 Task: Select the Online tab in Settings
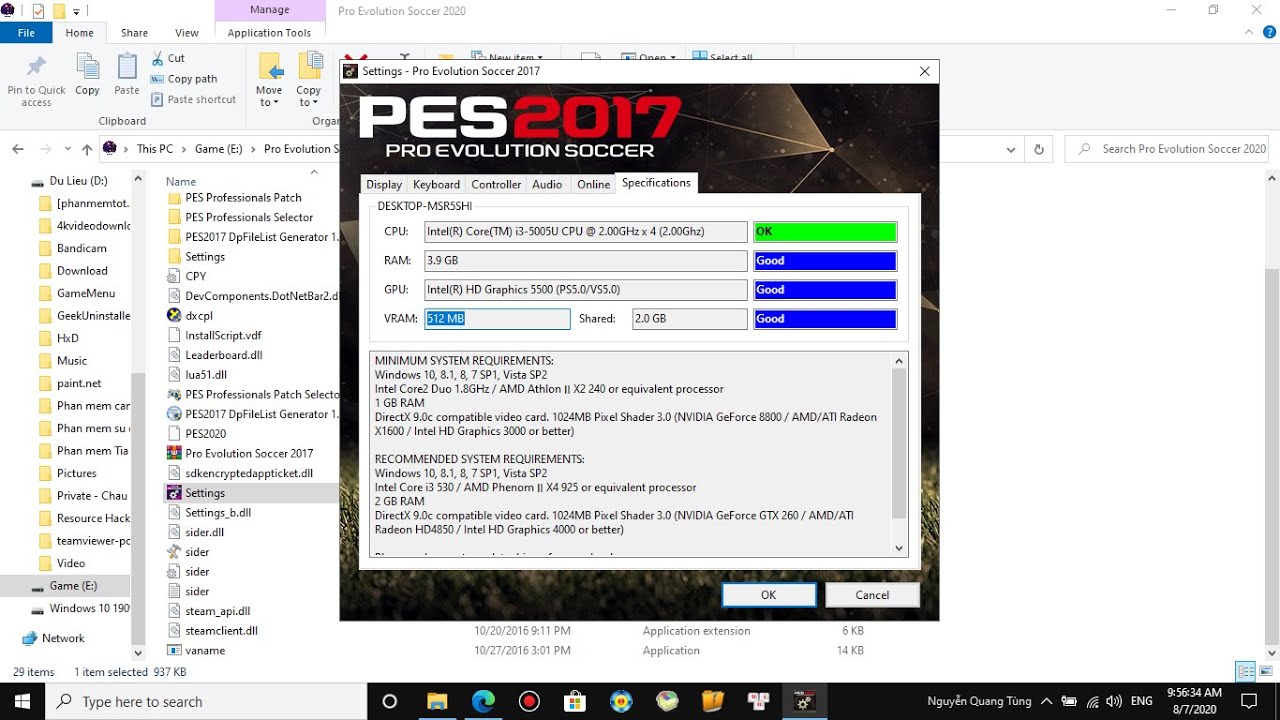click(593, 184)
